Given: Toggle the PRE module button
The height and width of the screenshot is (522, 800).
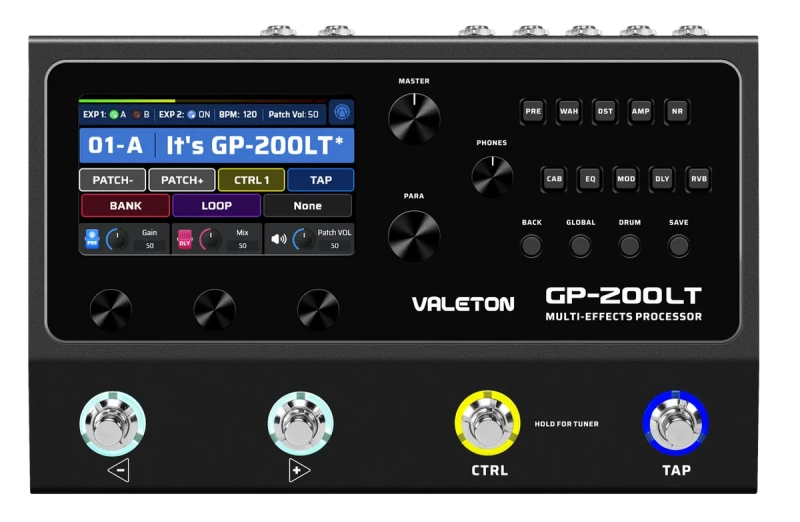Looking at the screenshot, I should coord(533,111).
